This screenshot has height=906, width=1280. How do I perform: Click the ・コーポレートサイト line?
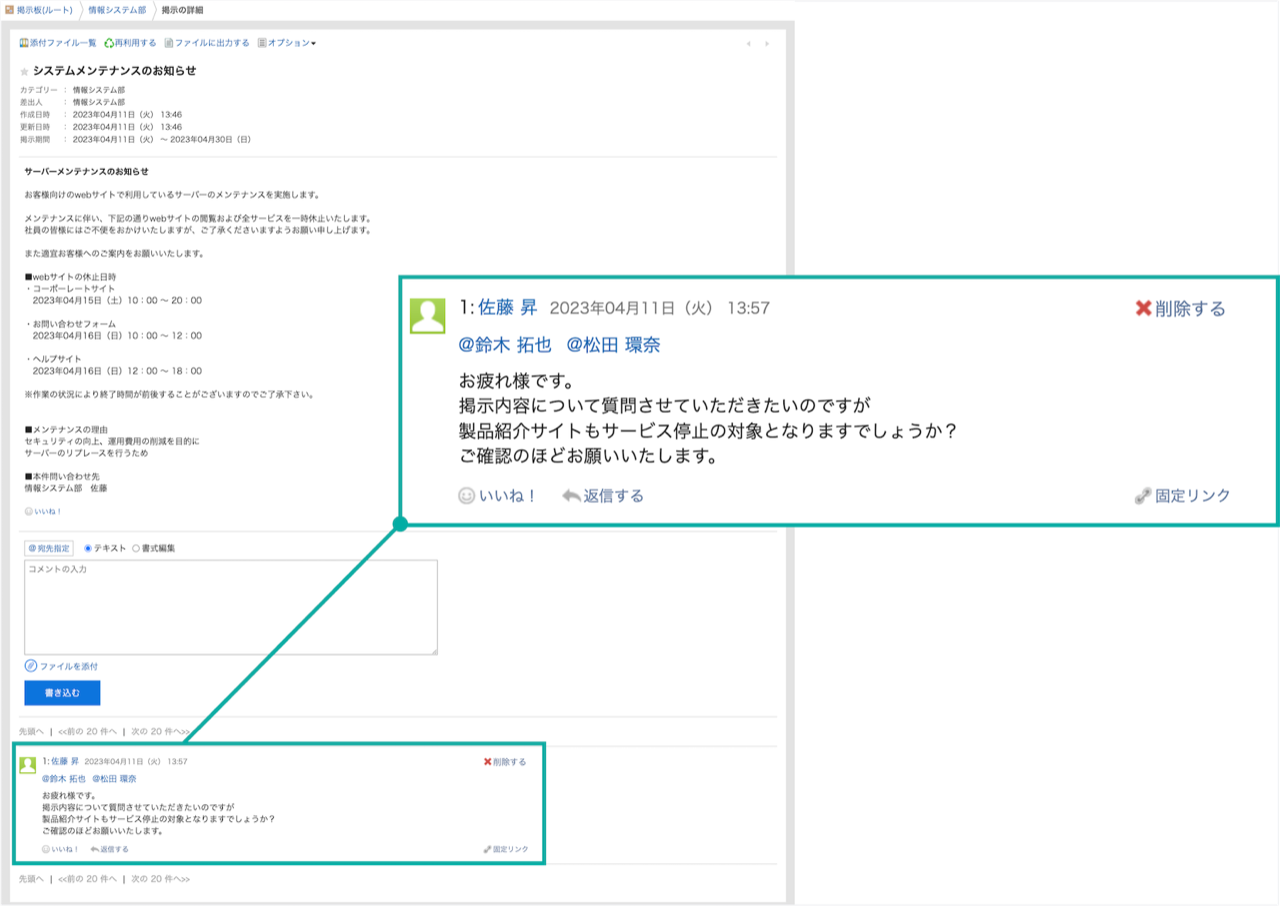[x=69, y=288]
